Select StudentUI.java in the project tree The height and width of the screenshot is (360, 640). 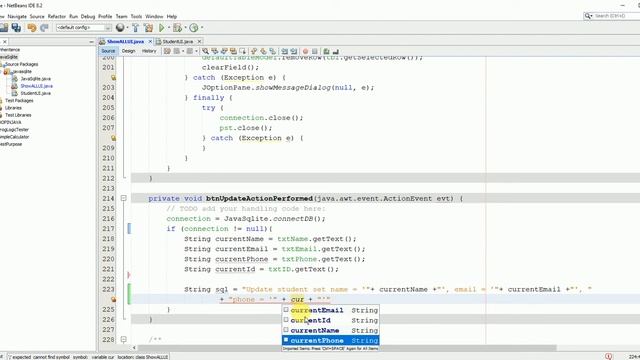pyautogui.click(x=36, y=93)
